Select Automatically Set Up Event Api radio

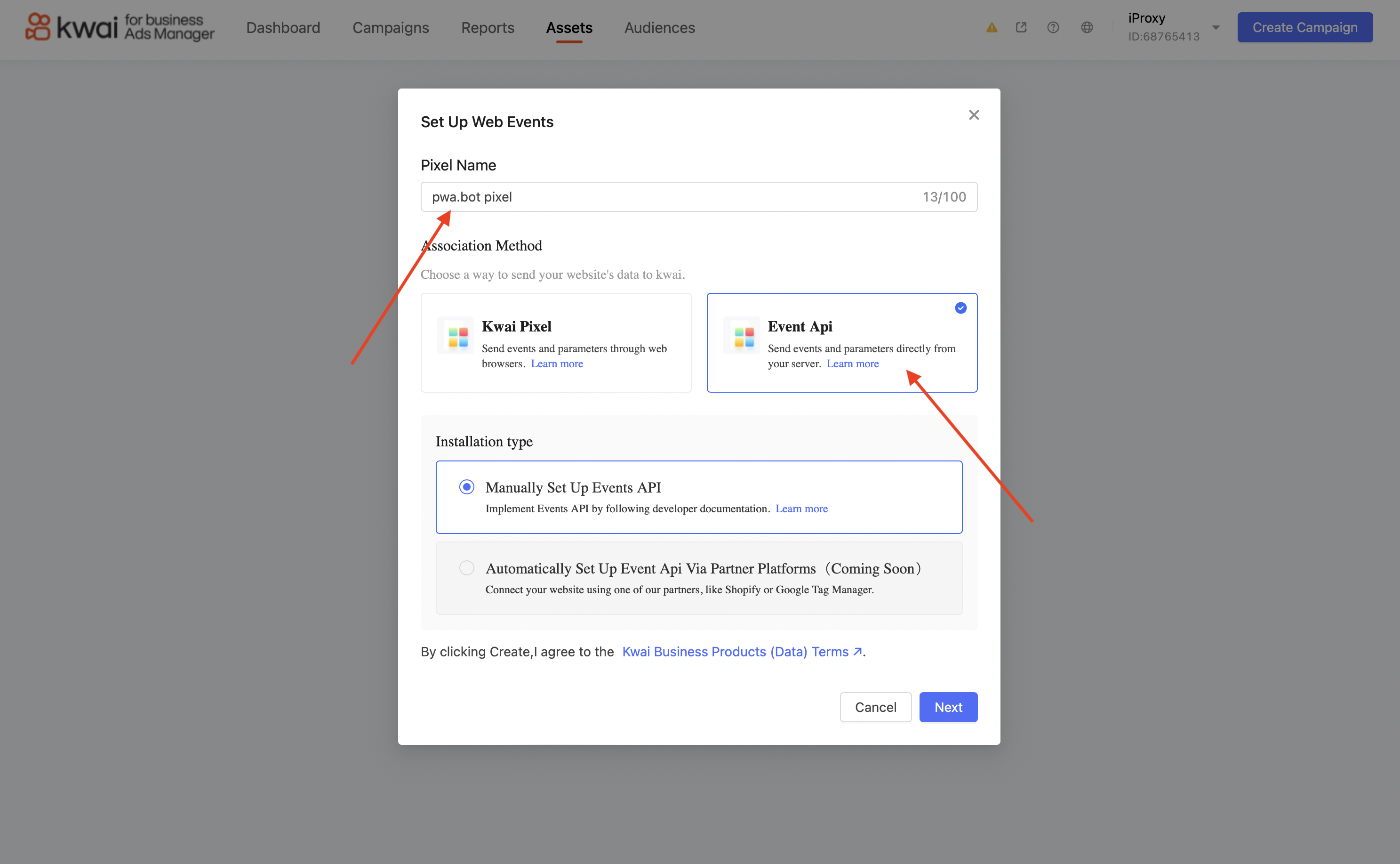466,568
